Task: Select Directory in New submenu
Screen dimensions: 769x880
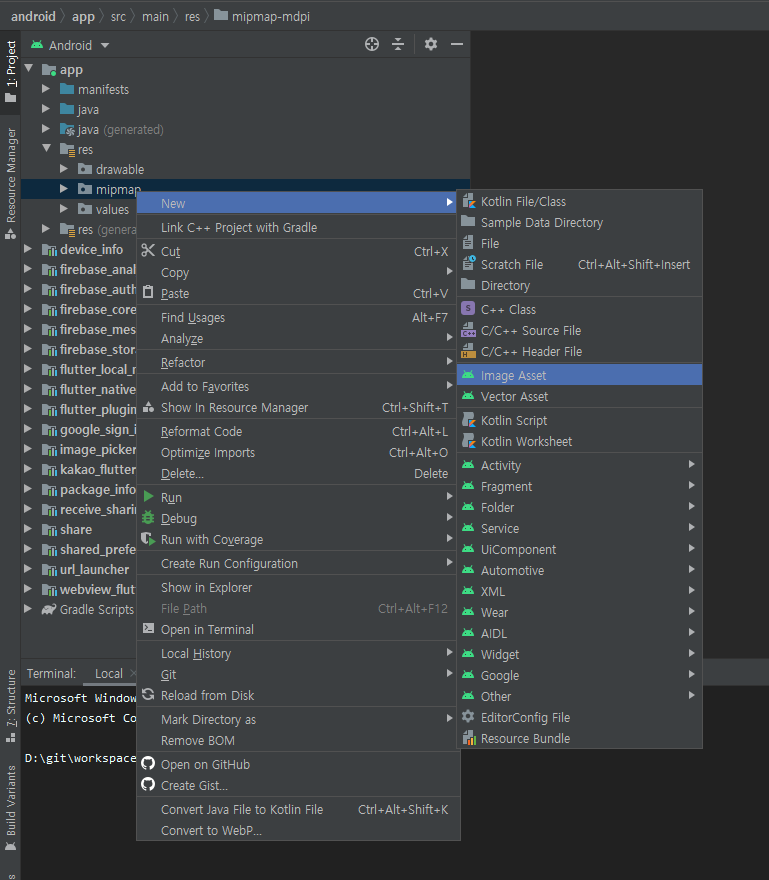Action: (x=579, y=285)
